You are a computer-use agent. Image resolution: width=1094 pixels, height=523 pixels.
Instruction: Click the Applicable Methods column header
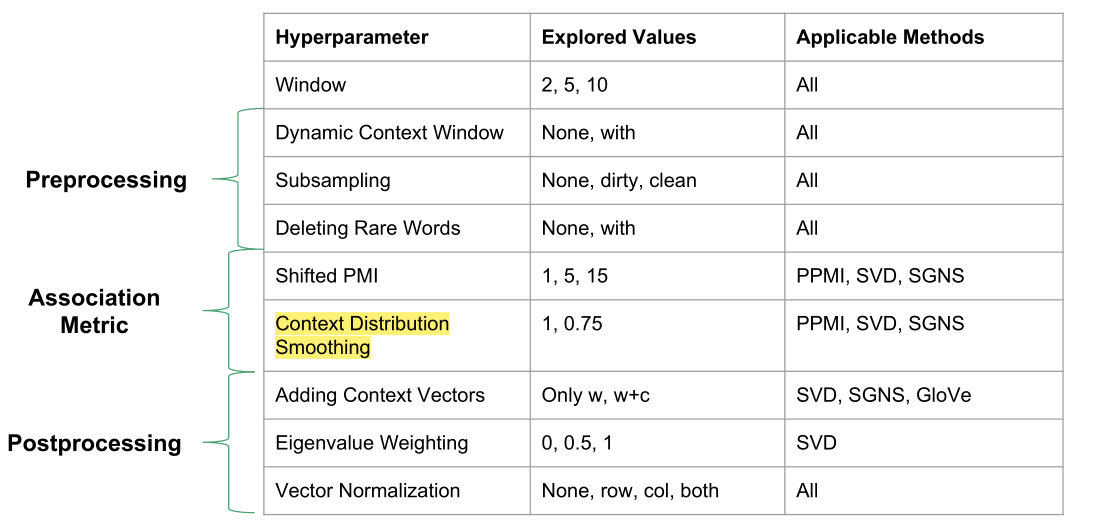click(889, 38)
